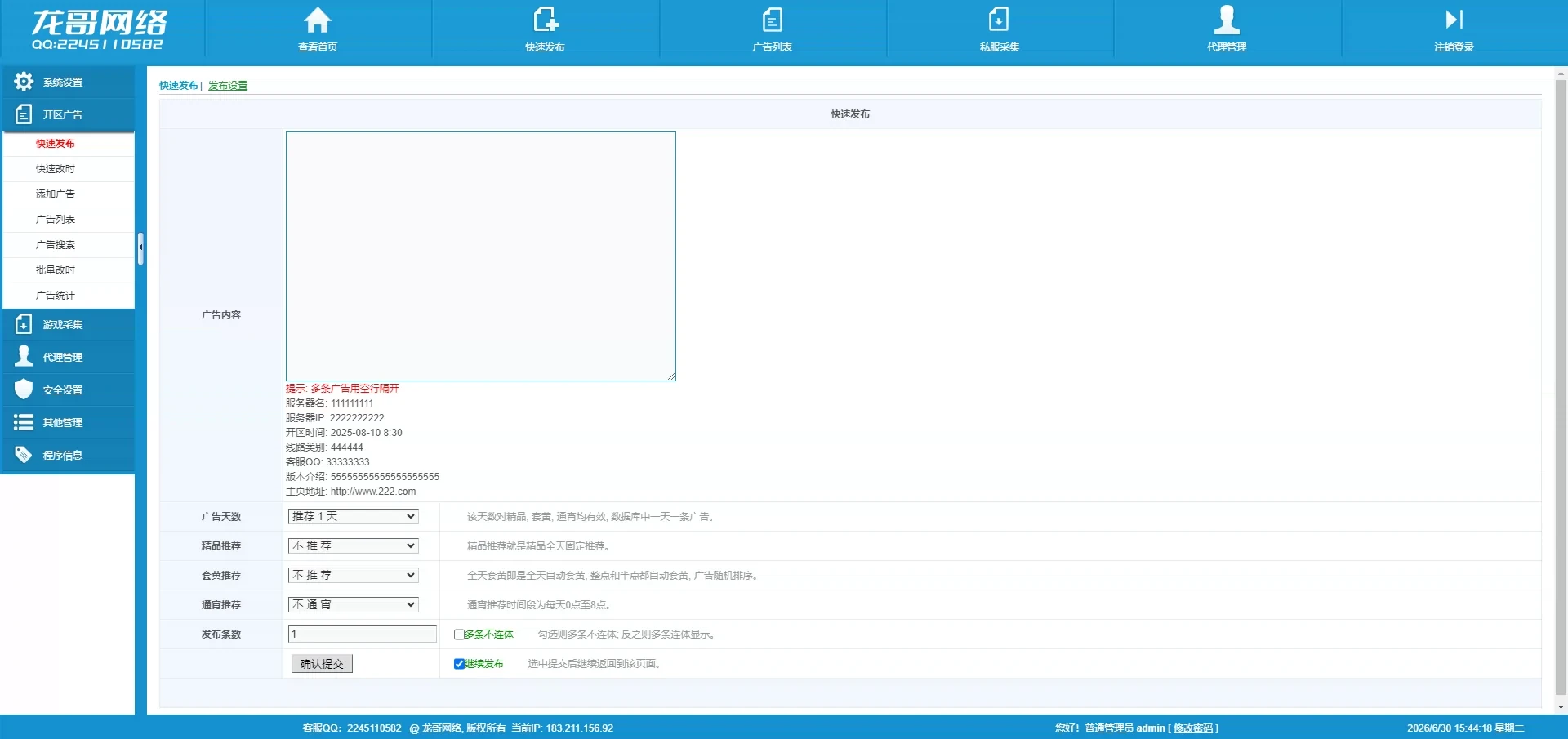Click the 确认提交 submit button

(x=322, y=664)
